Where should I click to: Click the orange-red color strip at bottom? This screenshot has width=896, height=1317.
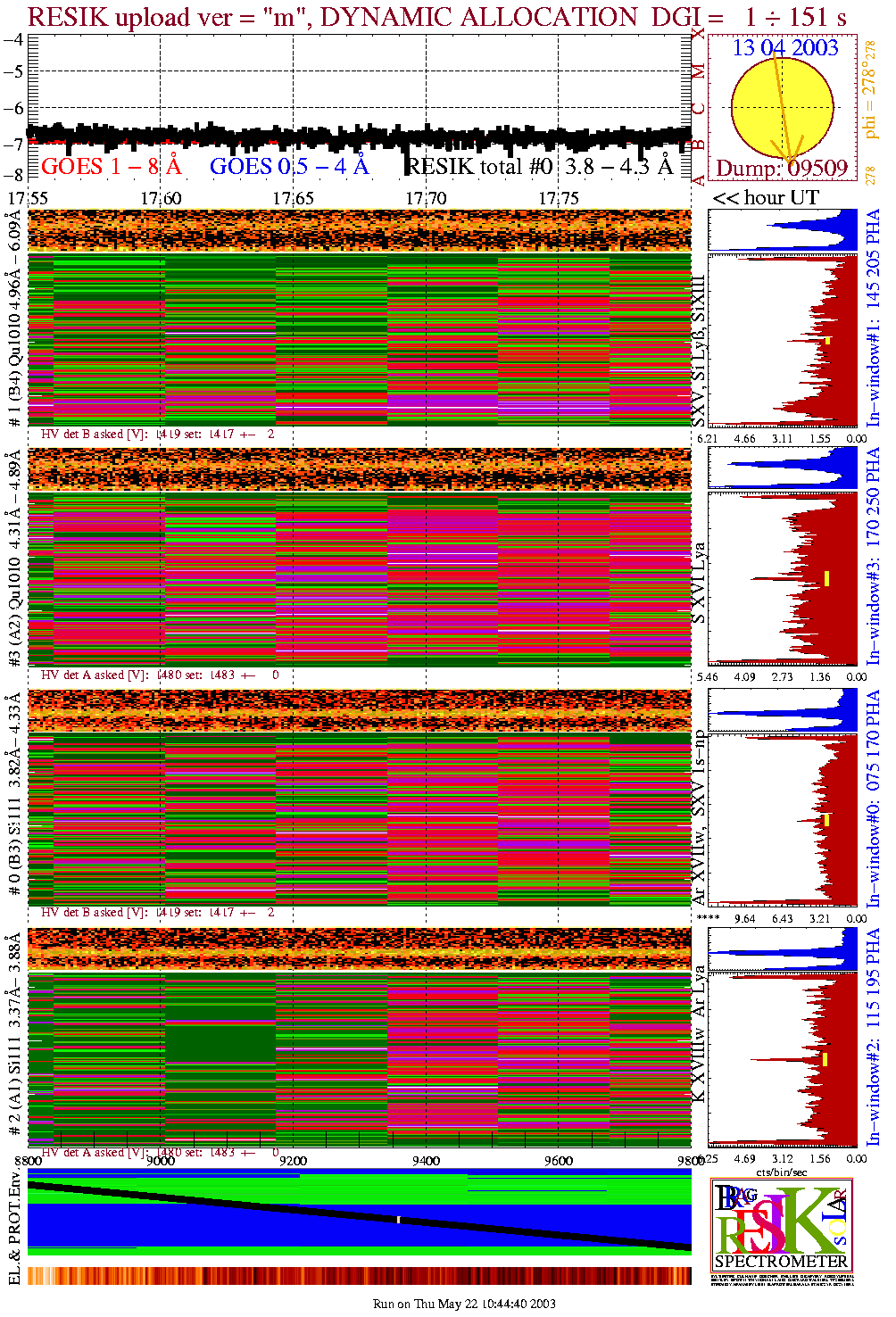click(359, 1276)
